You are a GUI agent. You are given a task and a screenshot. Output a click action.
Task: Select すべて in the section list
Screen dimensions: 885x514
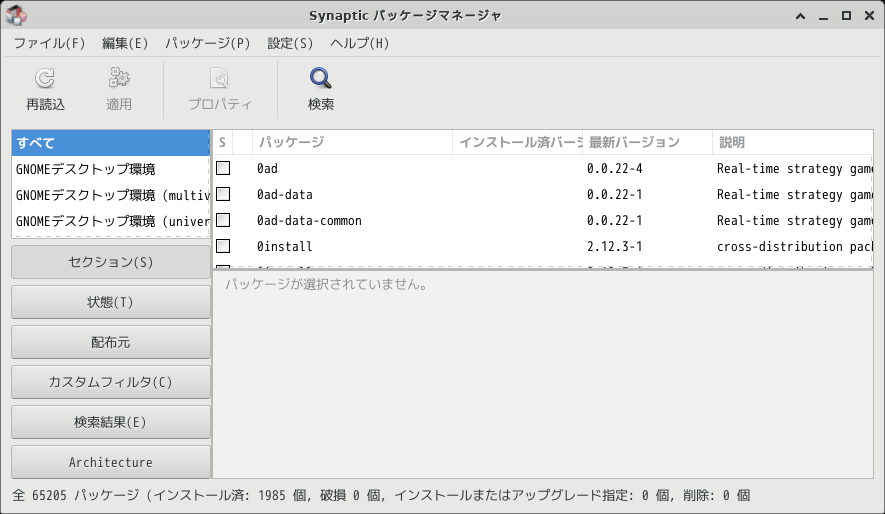(x=111, y=143)
